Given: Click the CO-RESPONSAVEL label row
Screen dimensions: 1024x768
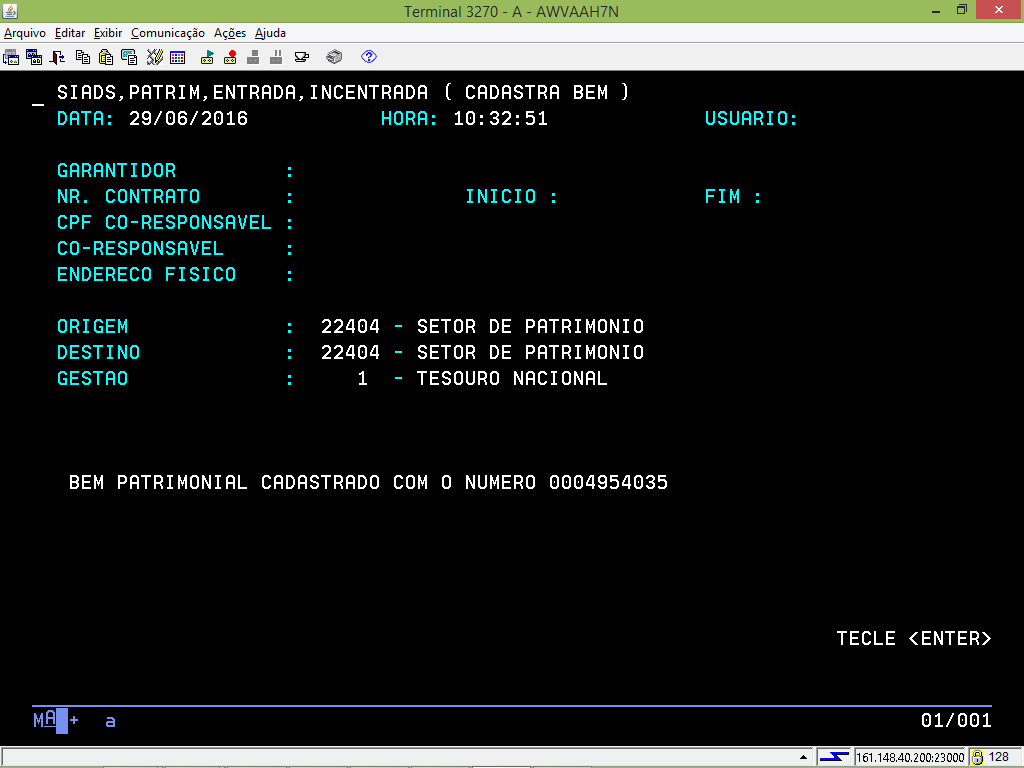Looking at the screenshot, I should pyautogui.click(x=140, y=249).
